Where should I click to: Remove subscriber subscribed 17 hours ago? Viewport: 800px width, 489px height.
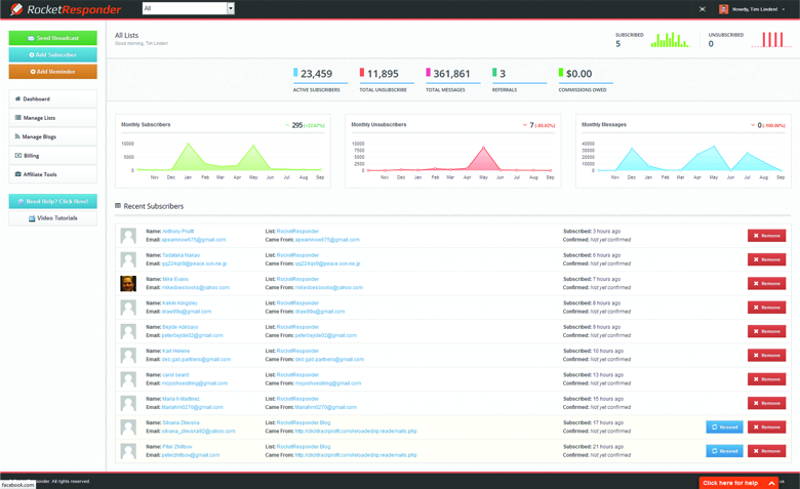coord(766,427)
